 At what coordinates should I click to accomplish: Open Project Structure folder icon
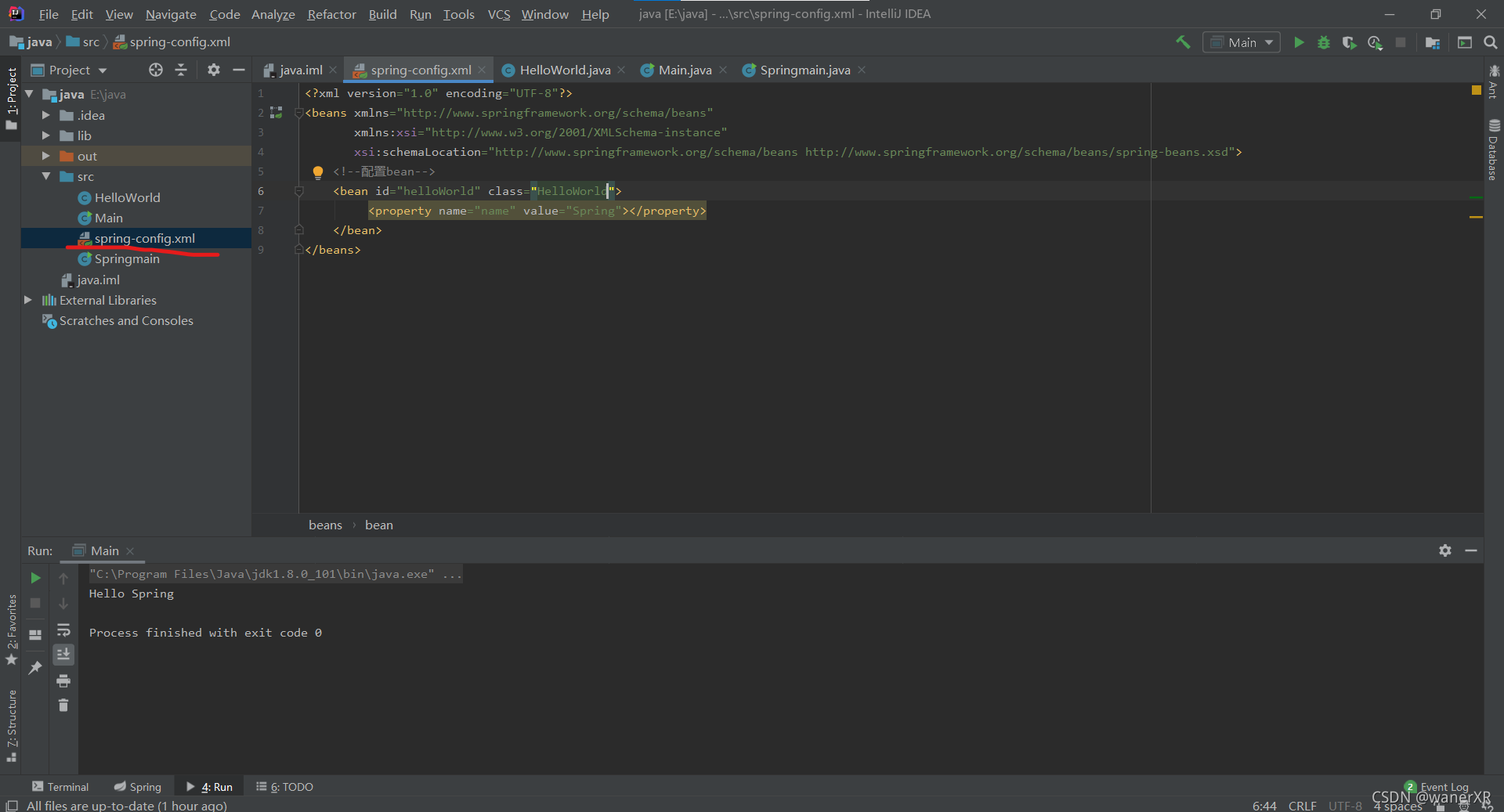[x=1433, y=42]
